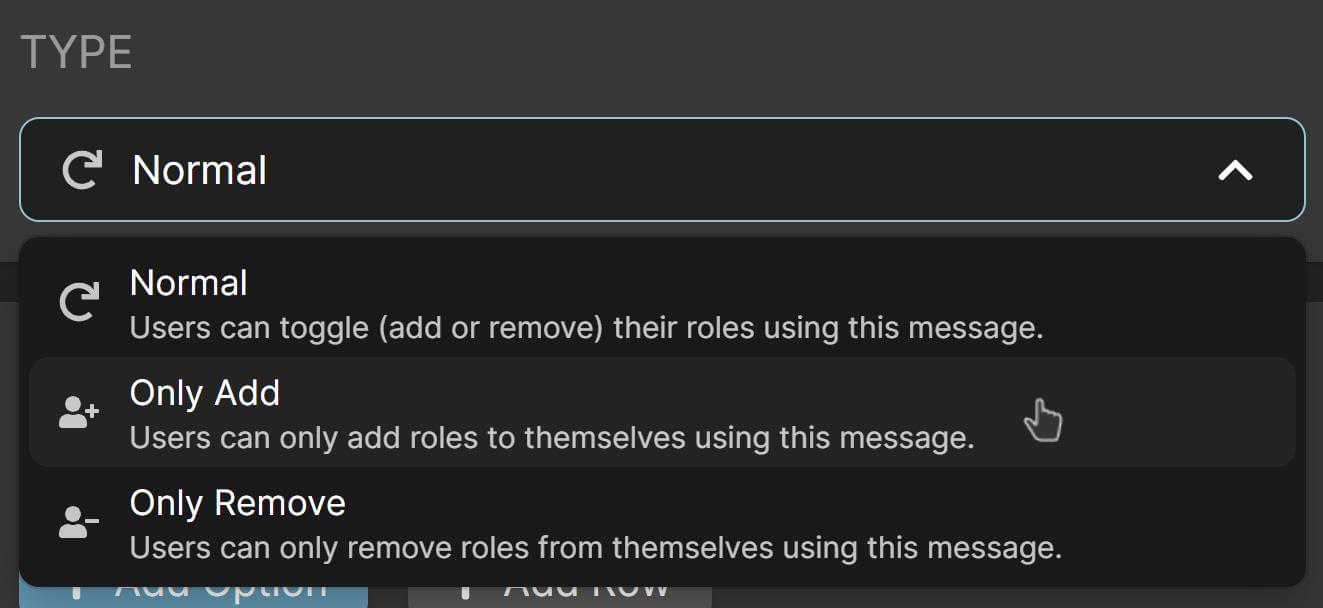Click the TYPE section label
This screenshot has width=1323, height=608.
tap(77, 50)
